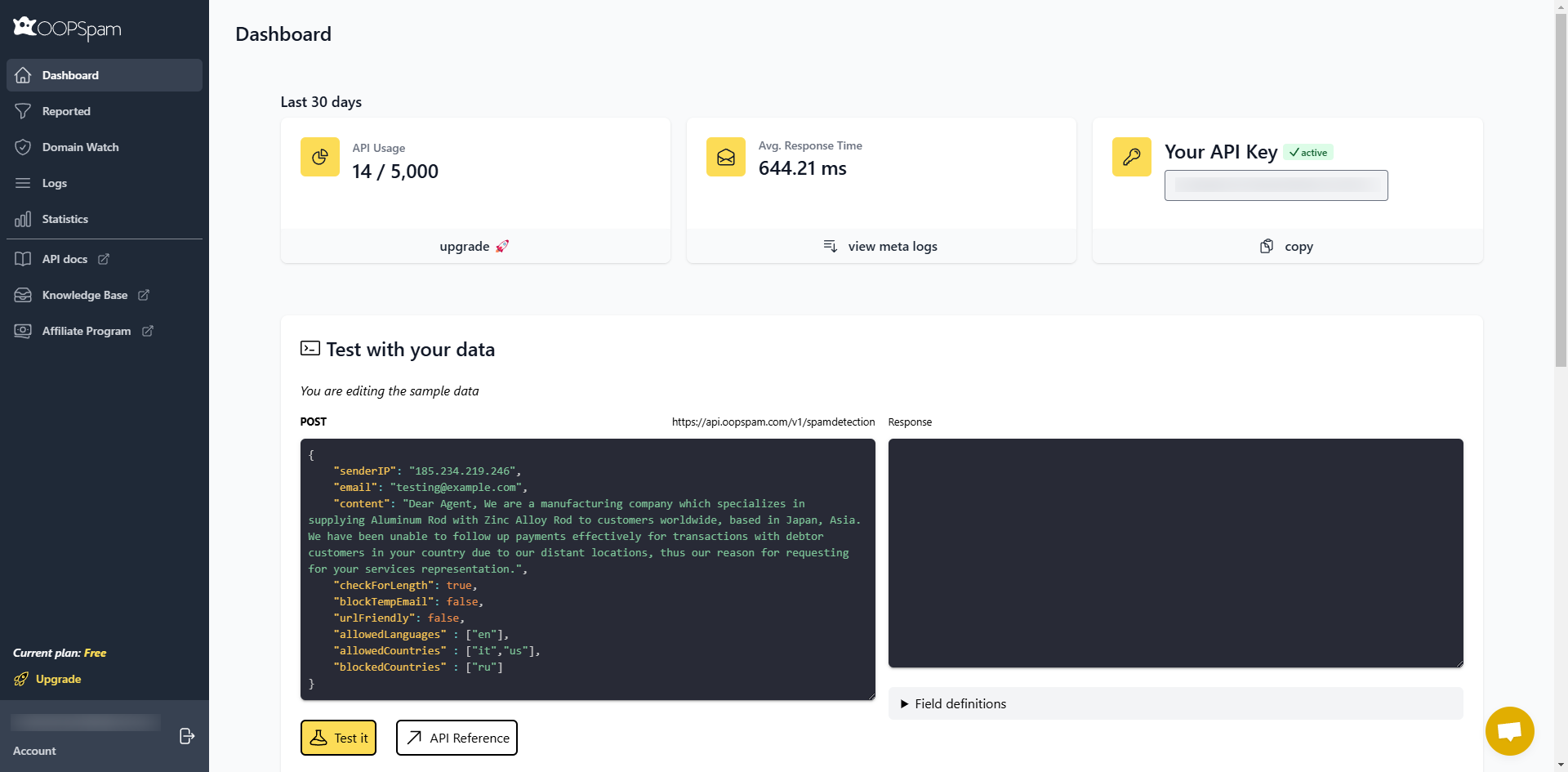Click the Statistics bar chart icon
Viewport: 1568px width, 772px height.
click(23, 219)
